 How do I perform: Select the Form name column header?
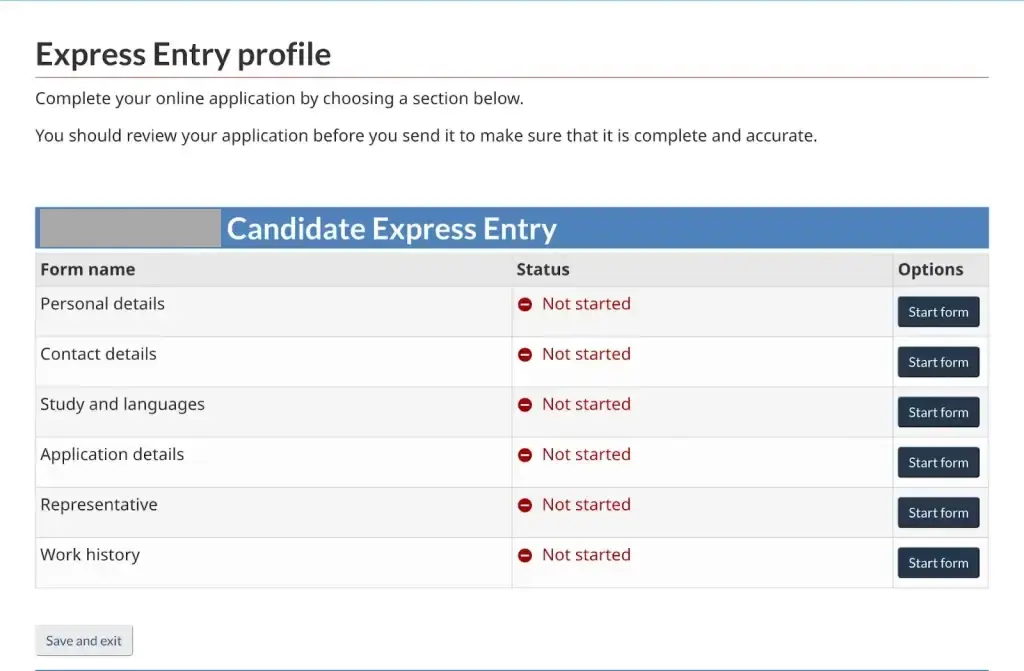[x=87, y=269]
